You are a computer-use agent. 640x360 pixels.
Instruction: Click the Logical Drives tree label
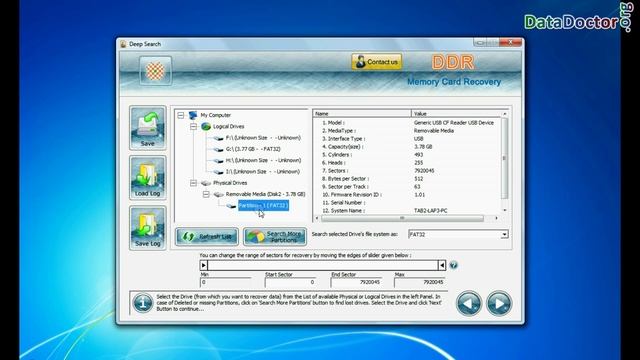[x=229, y=127]
